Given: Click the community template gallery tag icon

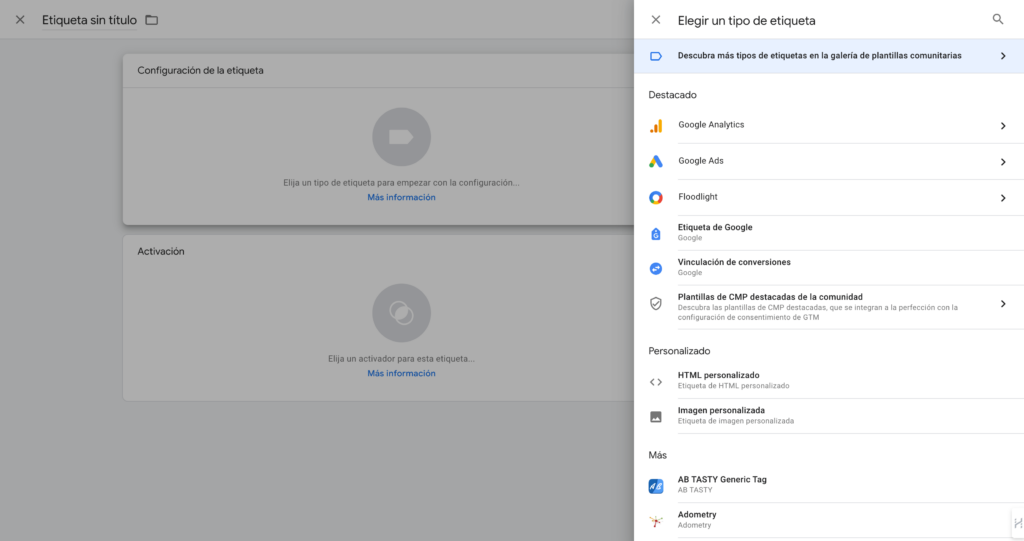Looking at the screenshot, I should pyautogui.click(x=656, y=56).
